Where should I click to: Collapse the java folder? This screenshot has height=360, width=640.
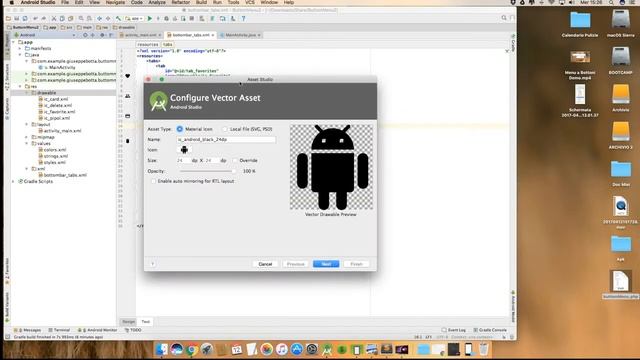coord(20,55)
